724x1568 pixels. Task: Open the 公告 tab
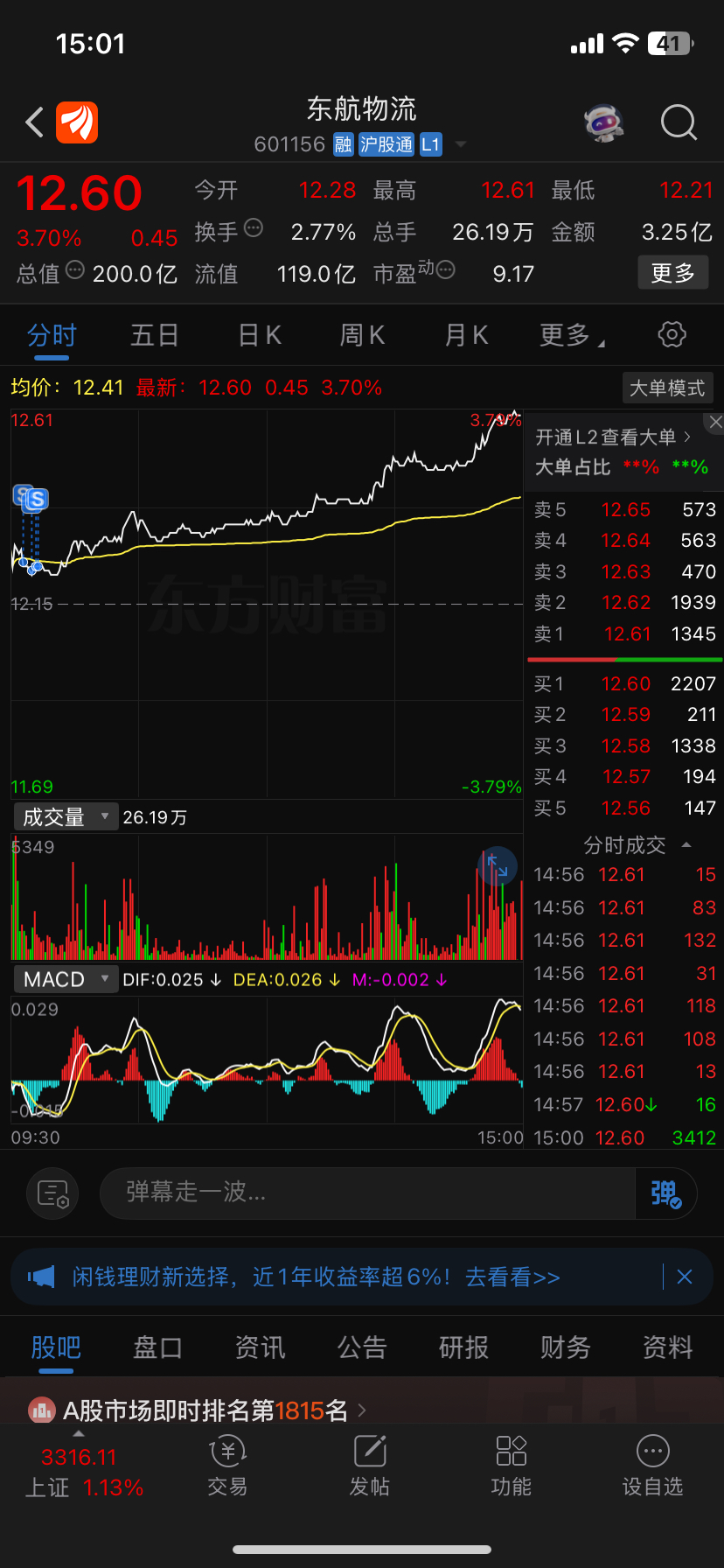click(362, 1347)
